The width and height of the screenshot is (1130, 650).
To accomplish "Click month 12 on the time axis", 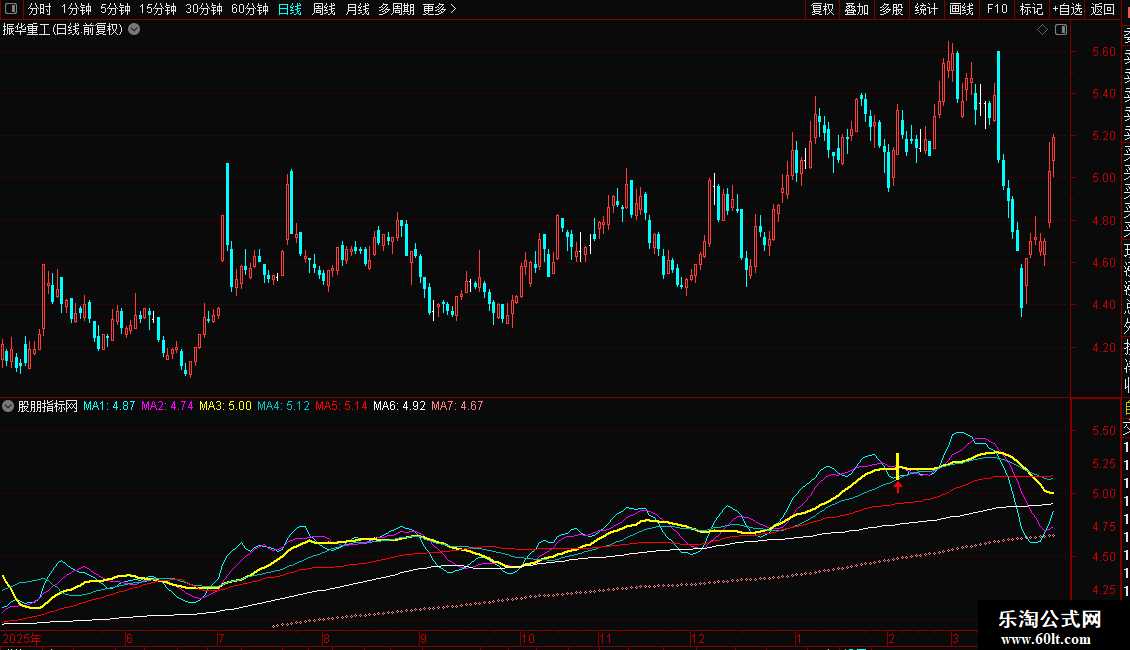I will (697, 638).
